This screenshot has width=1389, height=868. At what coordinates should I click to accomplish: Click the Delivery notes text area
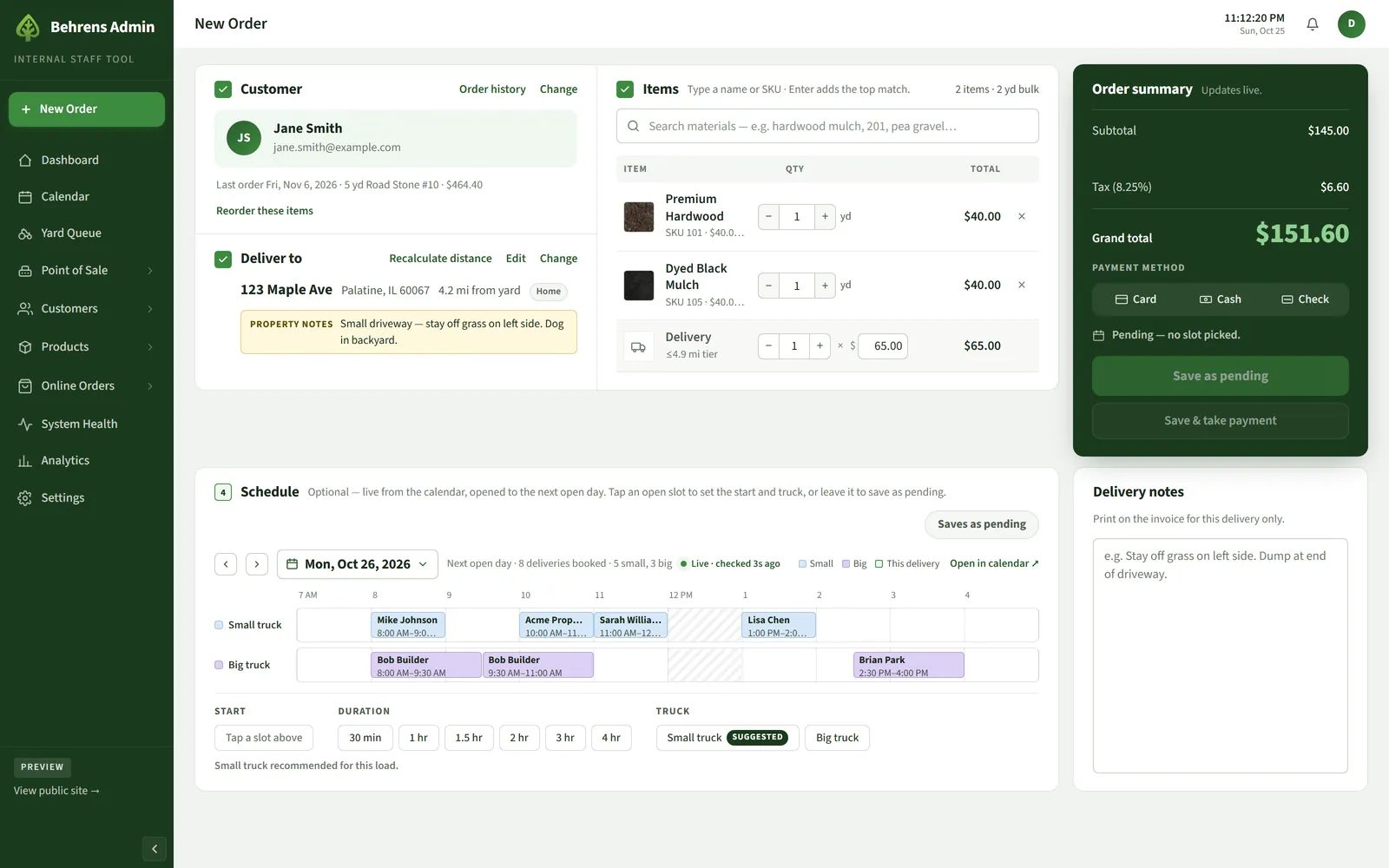[x=1220, y=655]
